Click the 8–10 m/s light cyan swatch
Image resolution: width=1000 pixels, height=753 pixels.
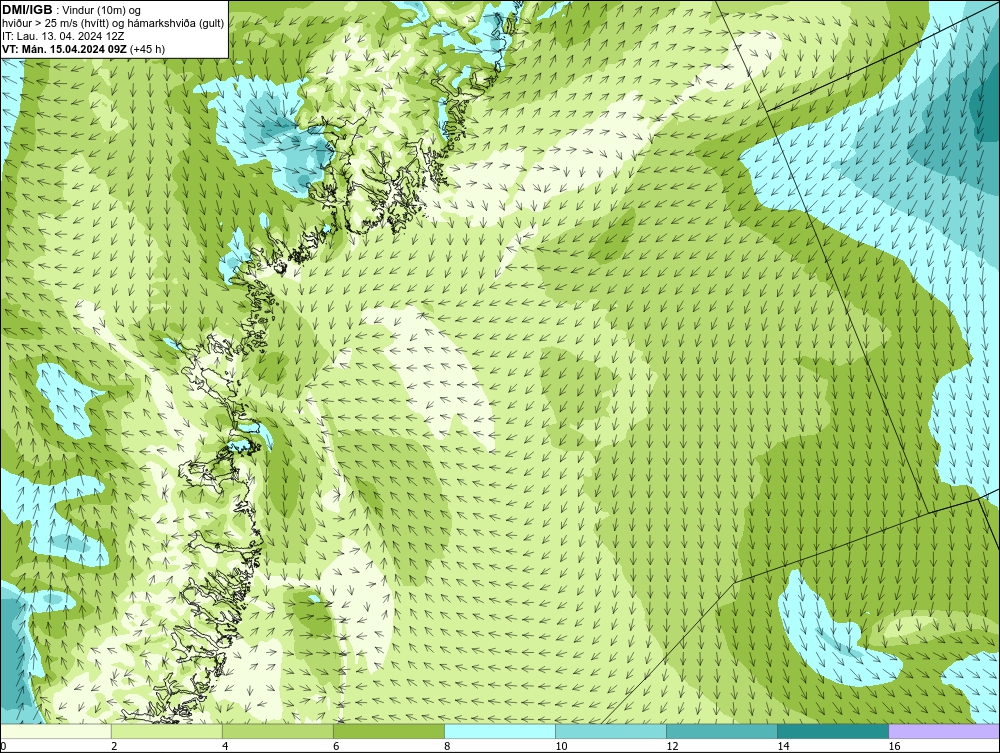[499, 731]
